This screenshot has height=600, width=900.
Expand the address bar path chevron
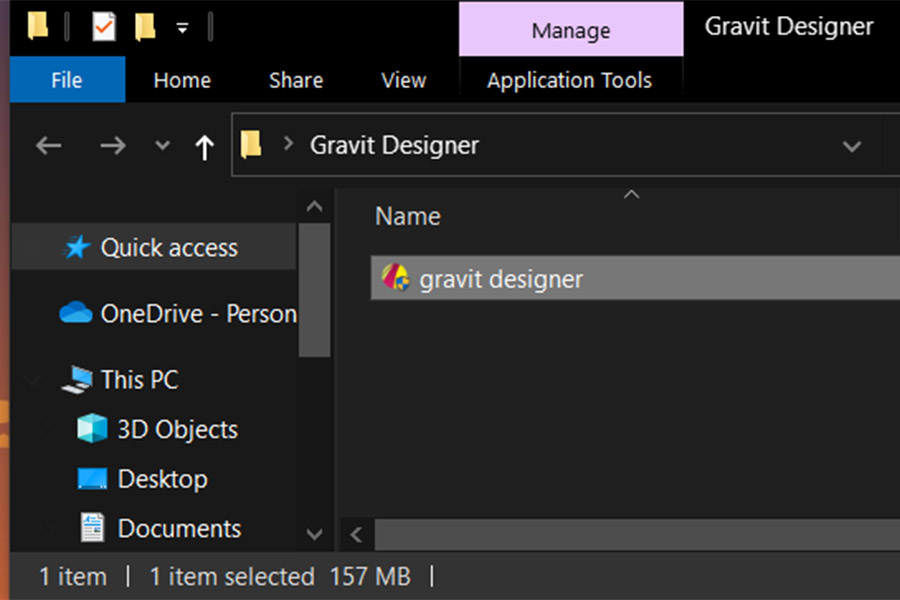tap(288, 144)
